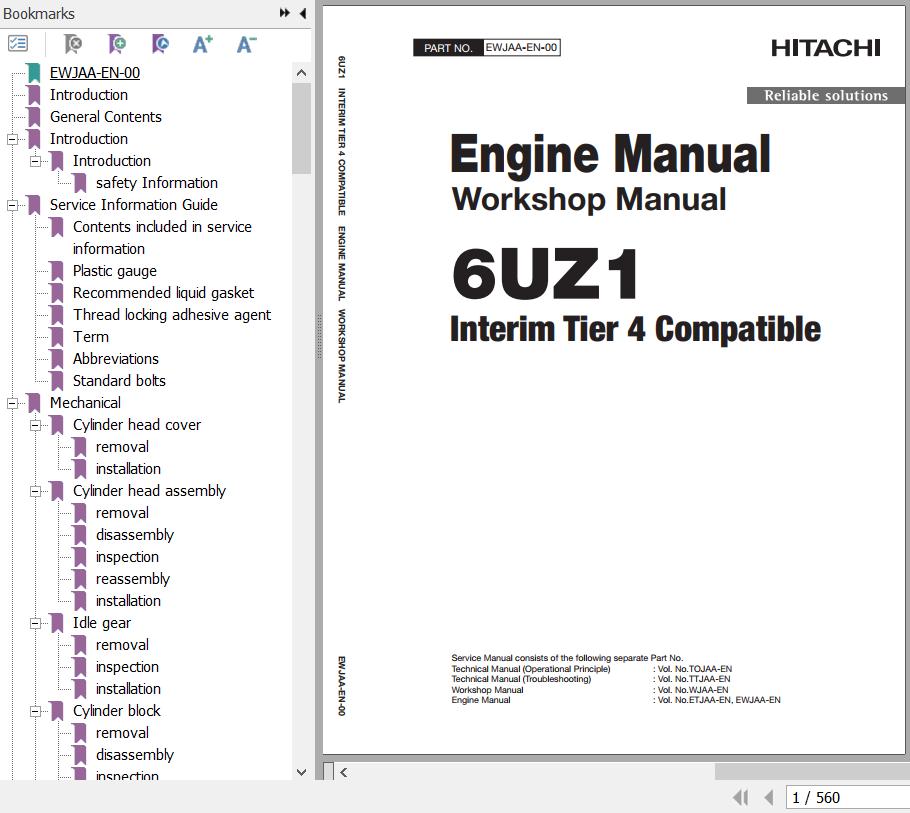
Task: Open the Cylinder head assembly bookmark
Action: click(149, 491)
